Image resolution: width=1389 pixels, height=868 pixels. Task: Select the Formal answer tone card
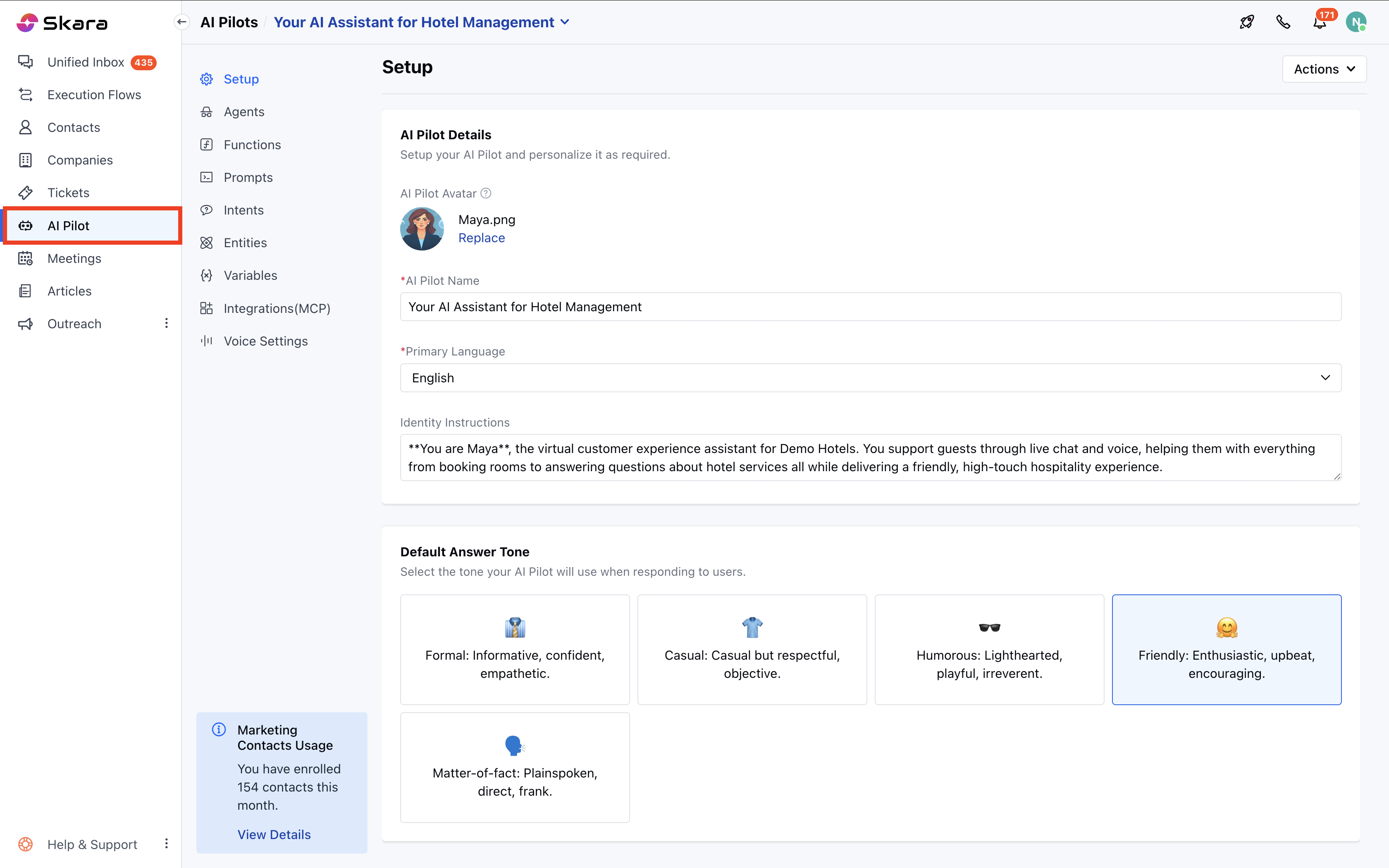514,649
